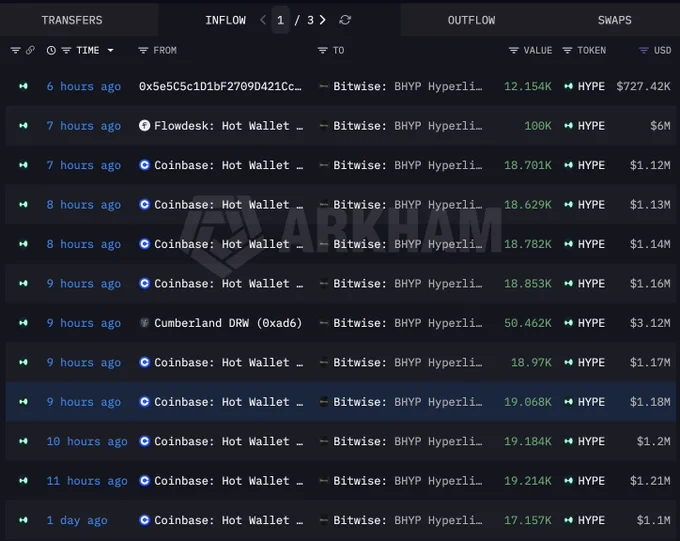This screenshot has height=541, width=680.
Task: Open the leftmost filter icon in header
Action: 15,50
